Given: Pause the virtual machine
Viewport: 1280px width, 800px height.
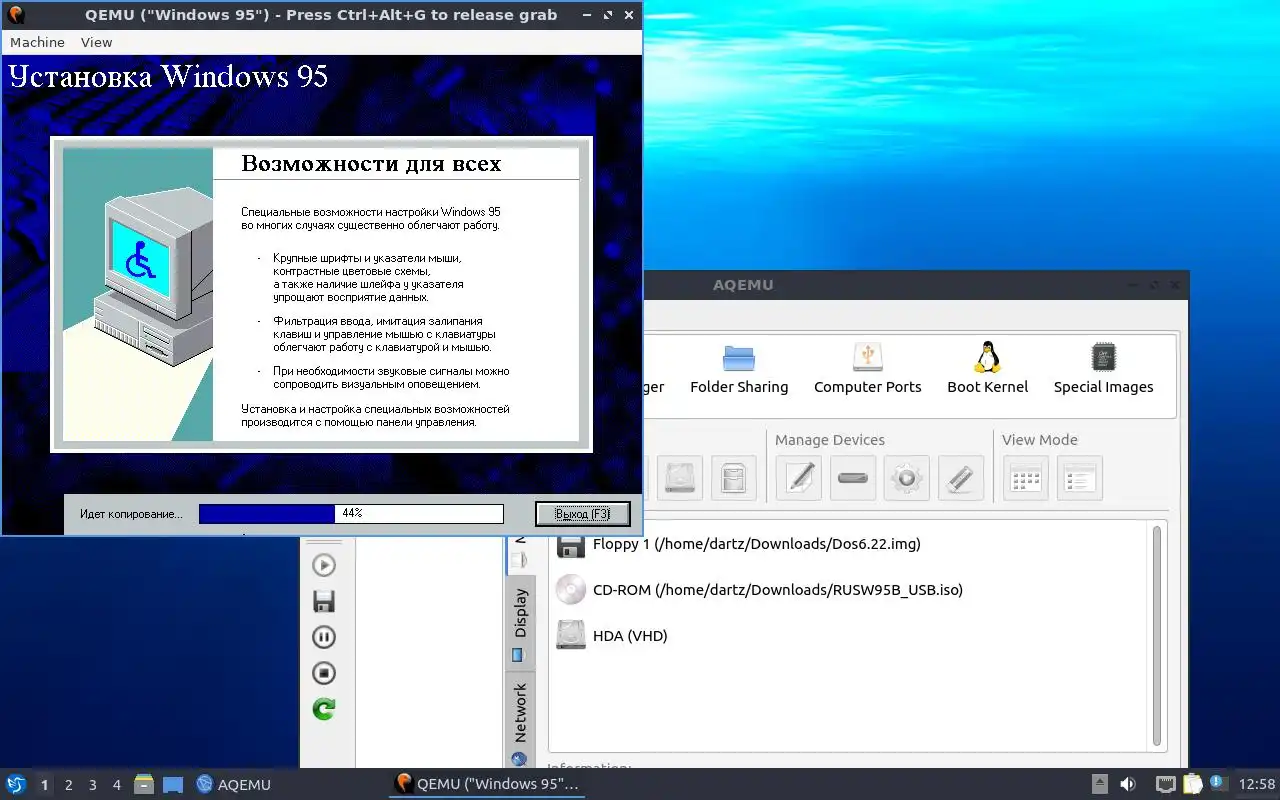Looking at the screenshot, I should pyautogui.click(x=324, y=637).
